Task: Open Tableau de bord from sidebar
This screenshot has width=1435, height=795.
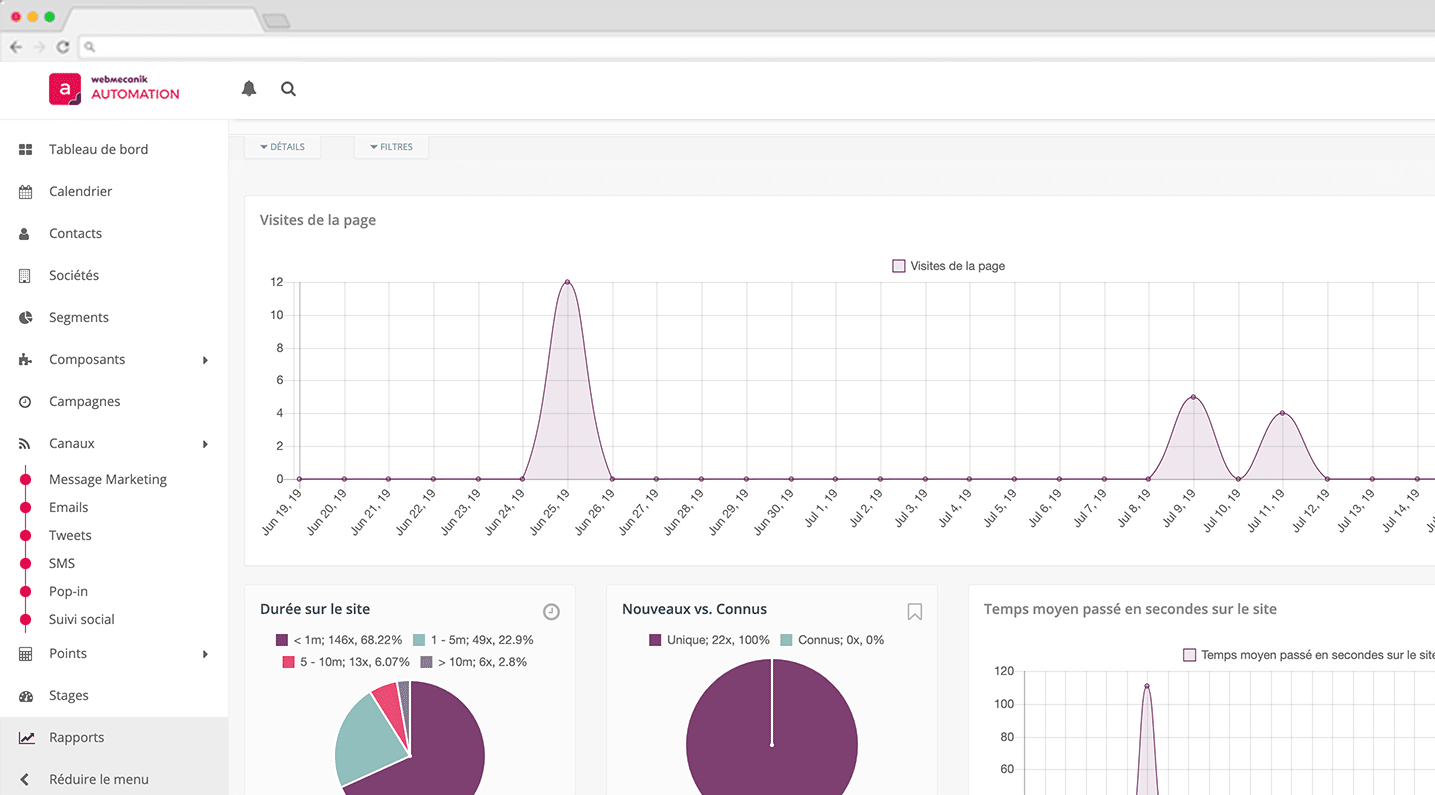Action: tap(98, 150)
